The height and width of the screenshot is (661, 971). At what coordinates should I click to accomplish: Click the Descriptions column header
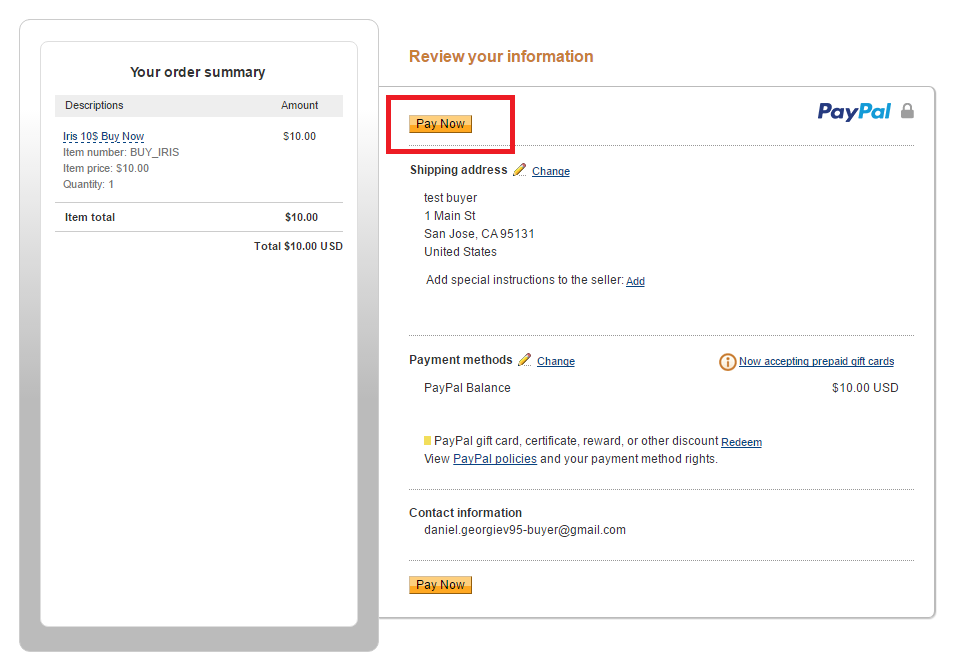click(x=94, y=105)
